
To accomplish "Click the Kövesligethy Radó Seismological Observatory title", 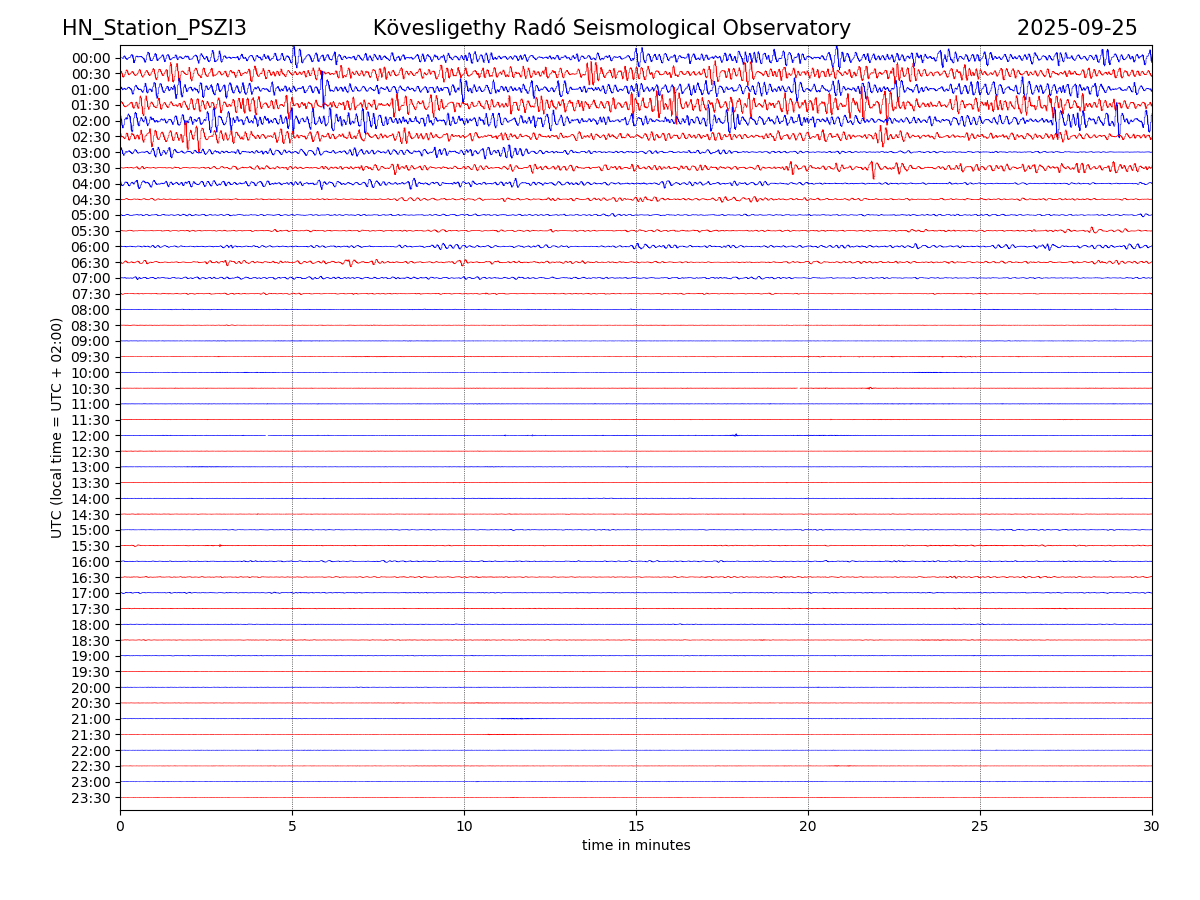I will pyautogui.click(x=611, y=28).
